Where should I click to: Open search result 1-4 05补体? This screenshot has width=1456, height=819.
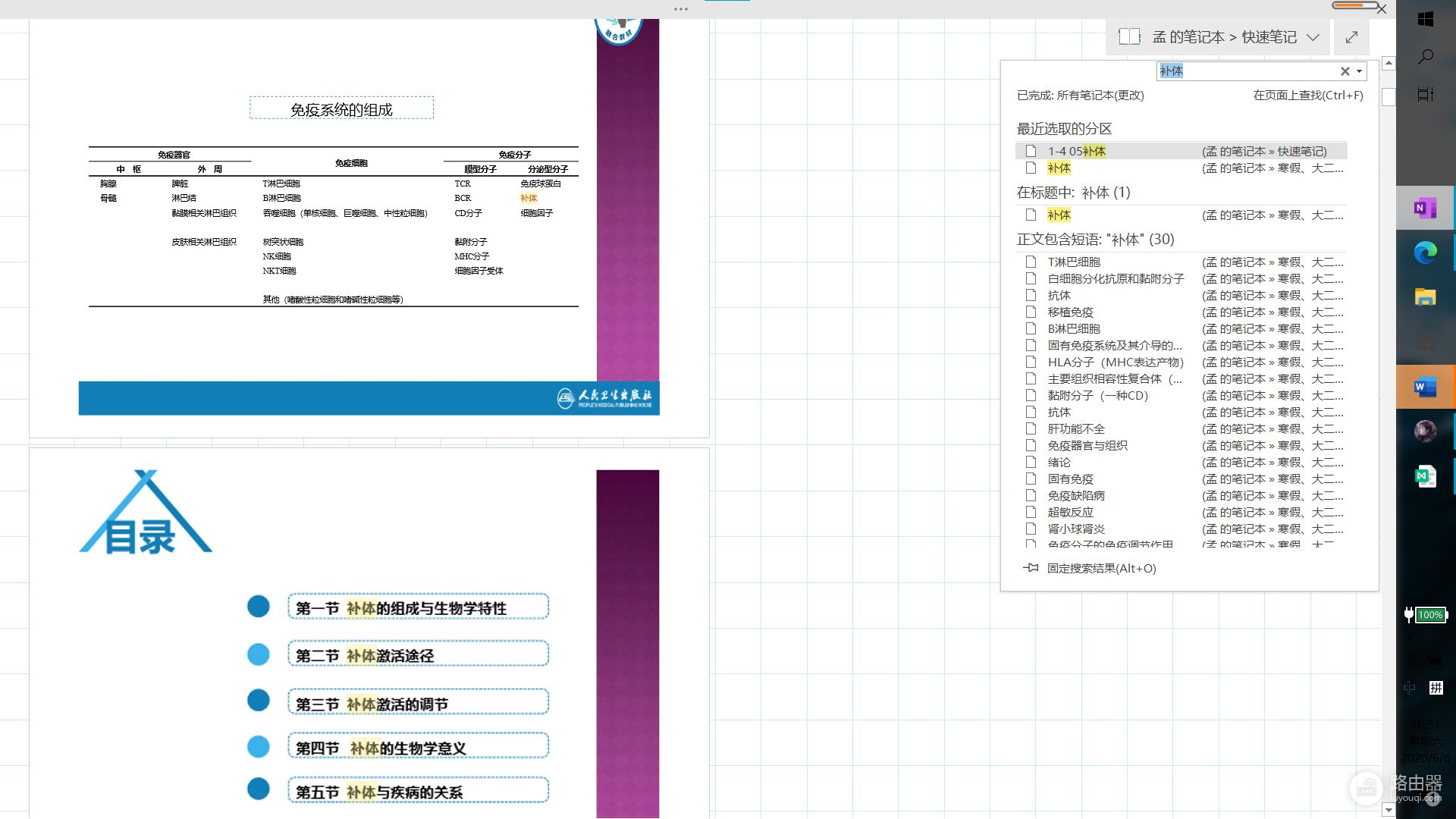(x=1076, y=151)
